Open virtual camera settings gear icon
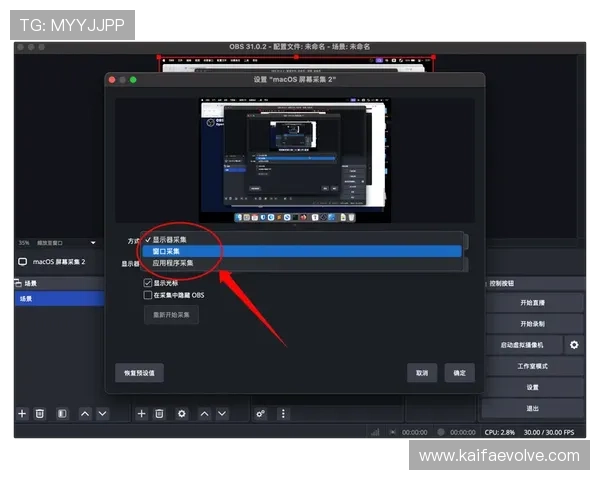Screen dimensions: 600x480 point(574,345)
